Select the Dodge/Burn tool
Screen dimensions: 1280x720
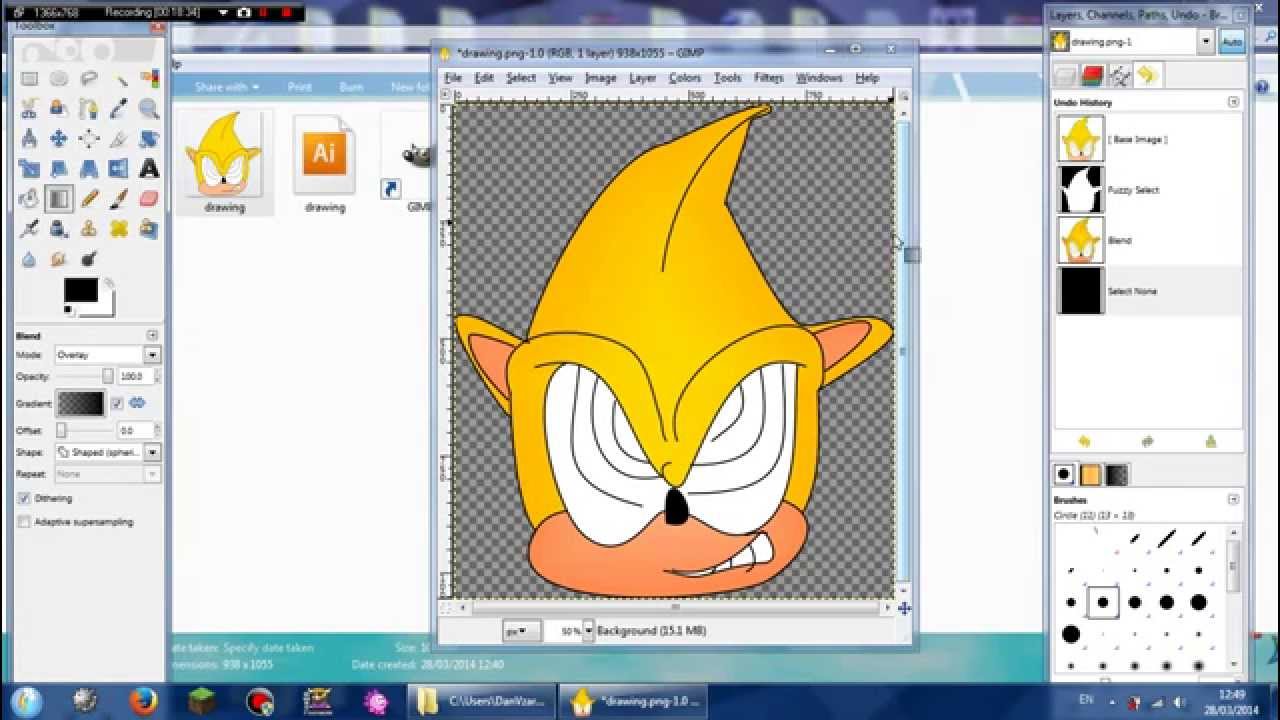(x=89, y=259)
